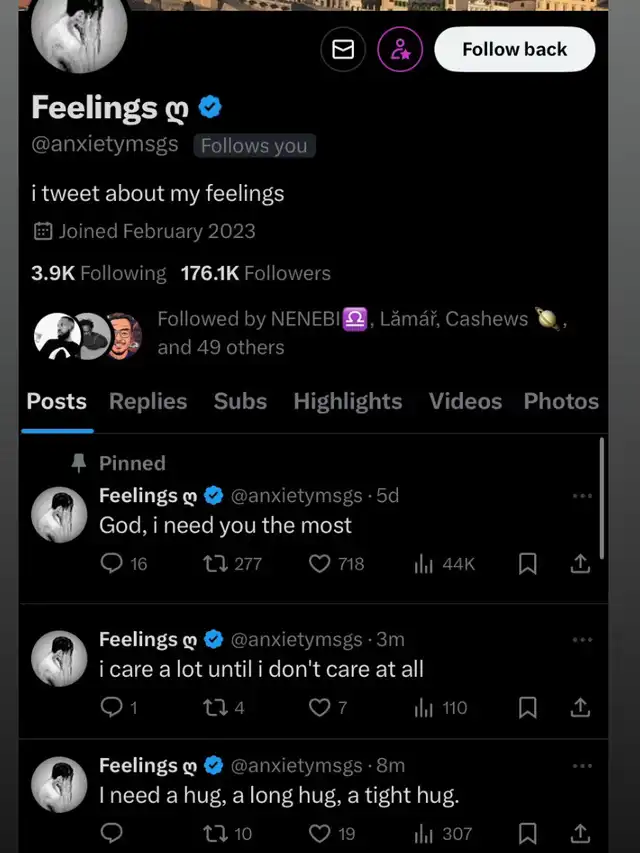Bookmark the "I need a hug" post
Image resolution: width=640 pixels, height=853 pixels.
point(528,833)
